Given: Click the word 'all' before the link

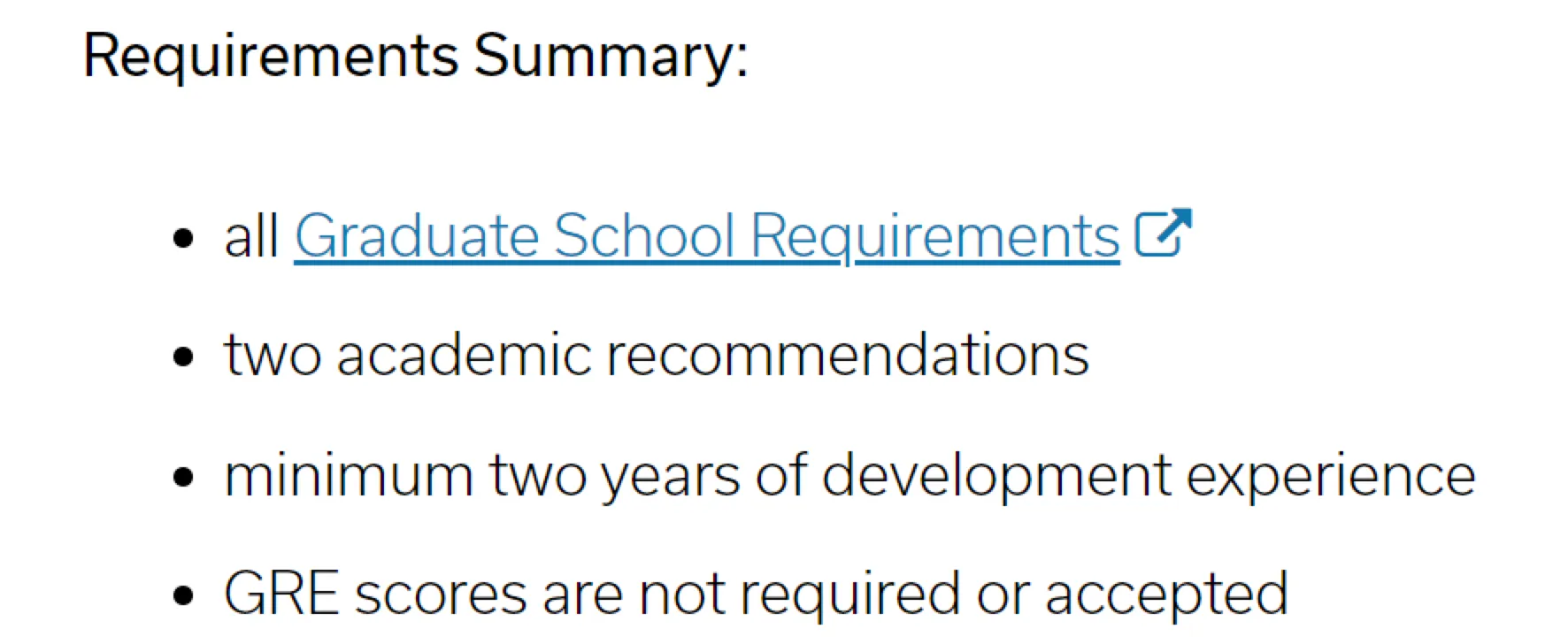Looking at the screenshot, I should (x=251, y=236).
